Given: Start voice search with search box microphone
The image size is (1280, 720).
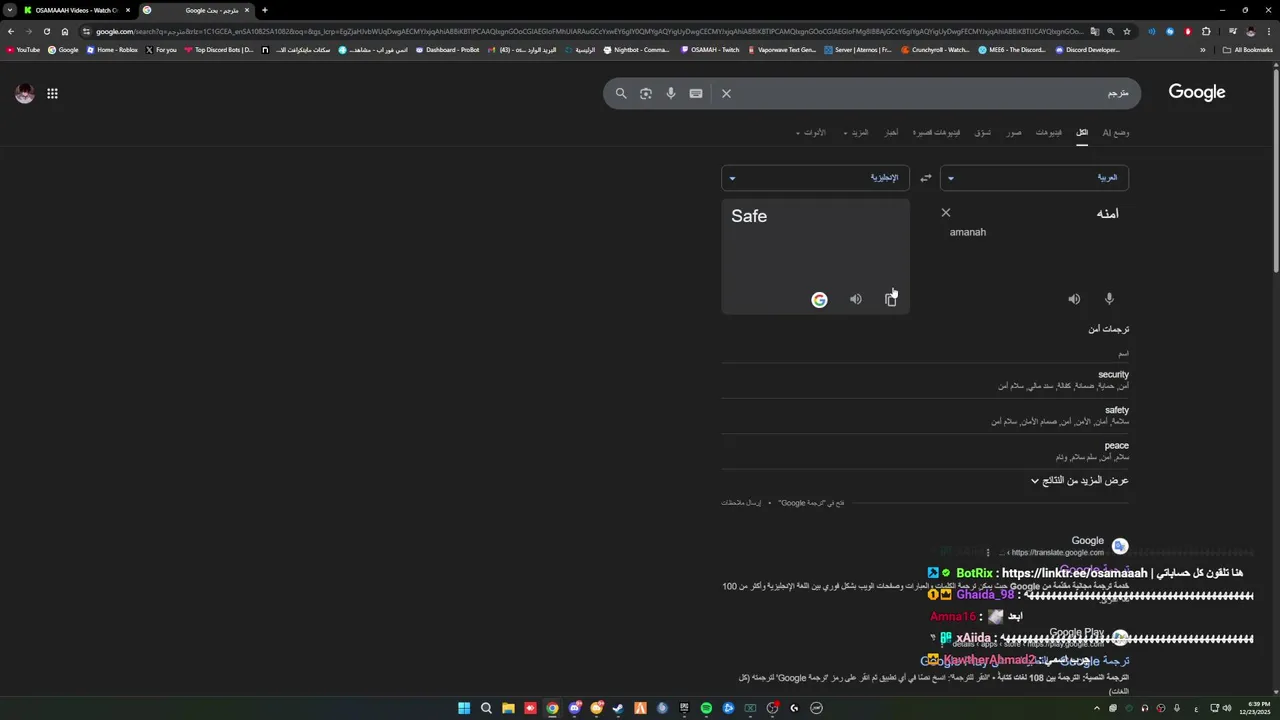Looking at the screenshot, I should point(671,93).
